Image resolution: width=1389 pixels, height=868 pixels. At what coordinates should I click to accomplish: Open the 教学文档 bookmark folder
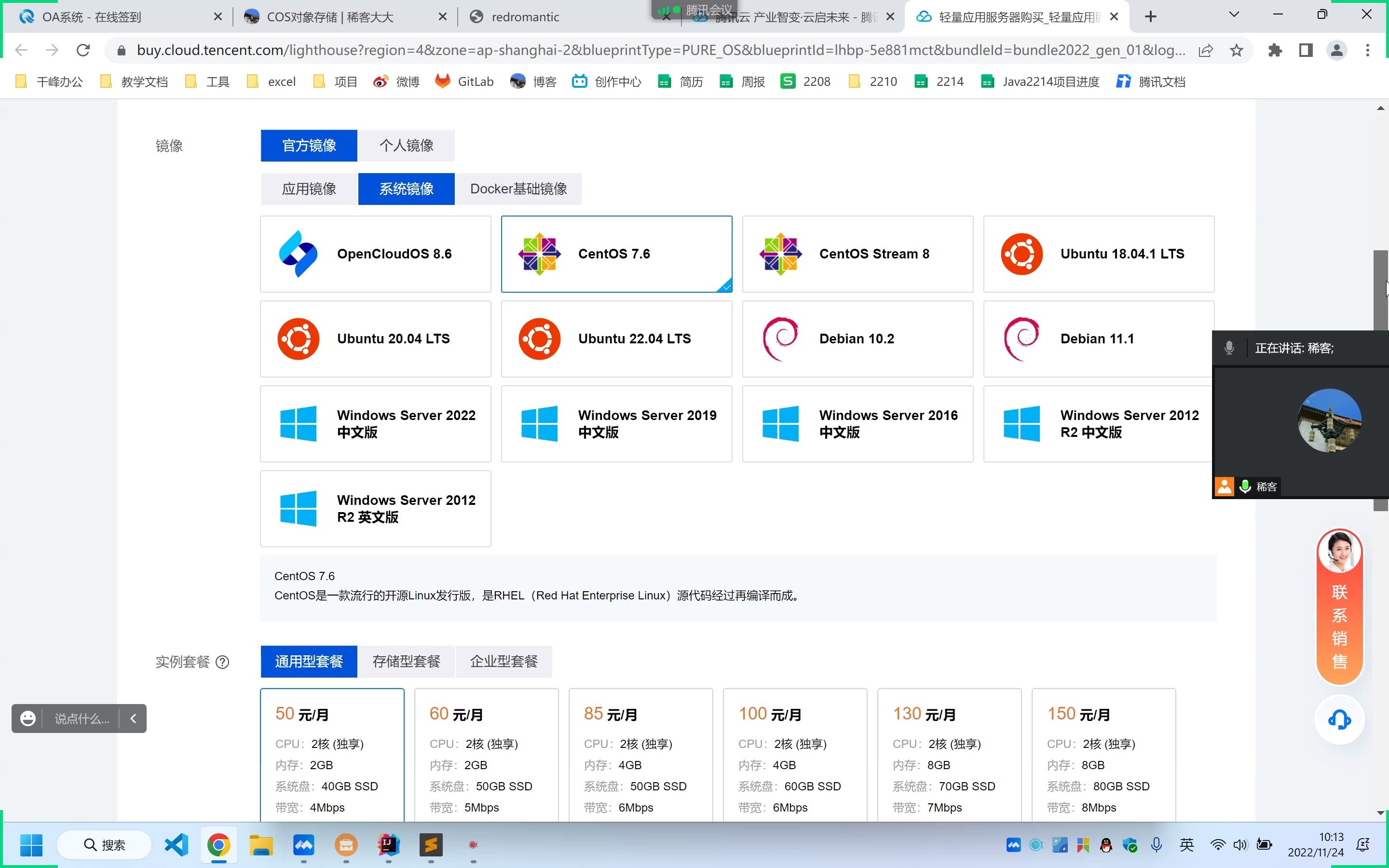pyautogui.click(x=134, y=81)
